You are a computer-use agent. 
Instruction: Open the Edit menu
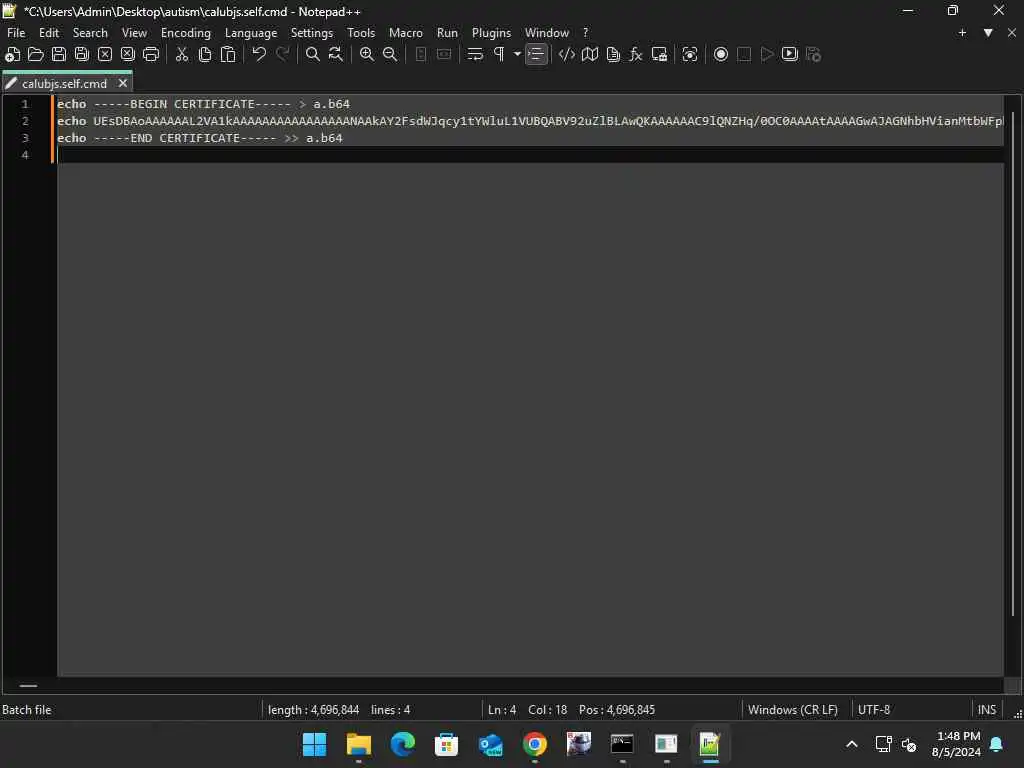[49, 33]
